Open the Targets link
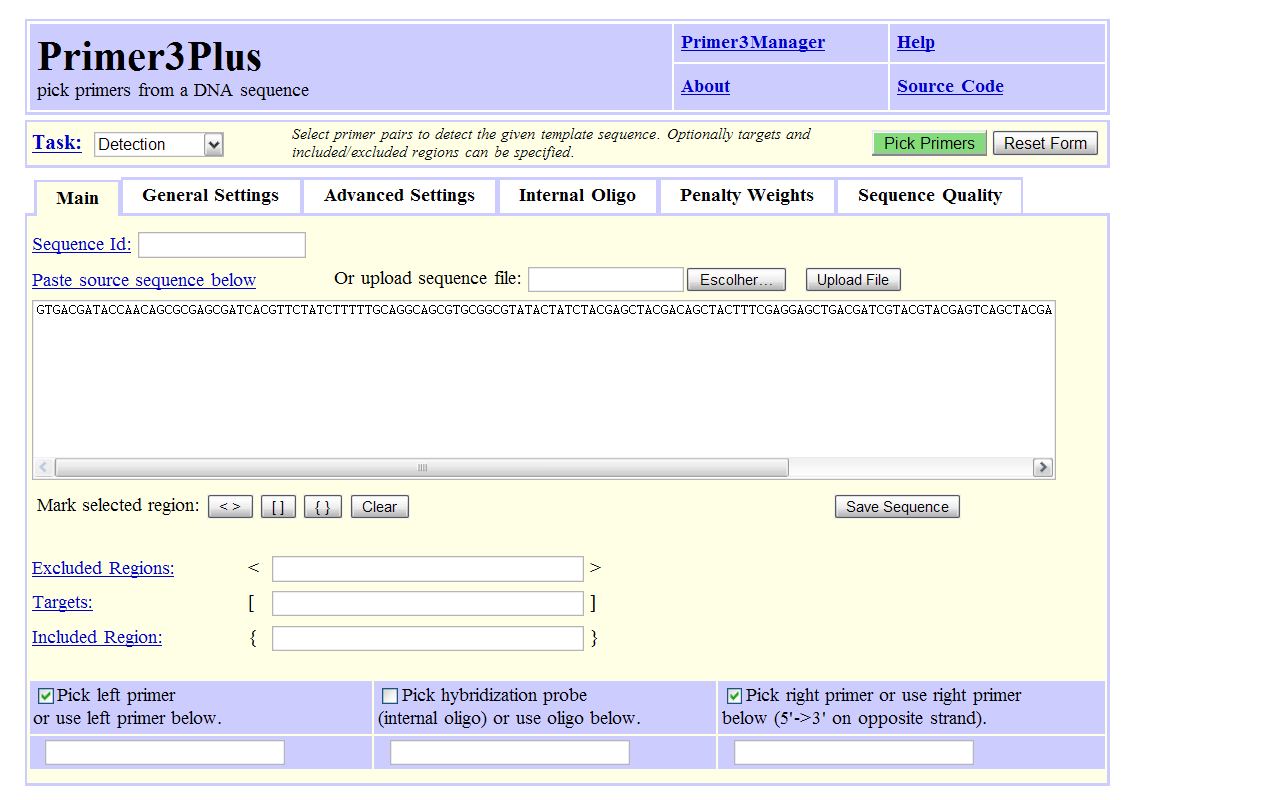1280x800 pixels. (x=62, y=602)
